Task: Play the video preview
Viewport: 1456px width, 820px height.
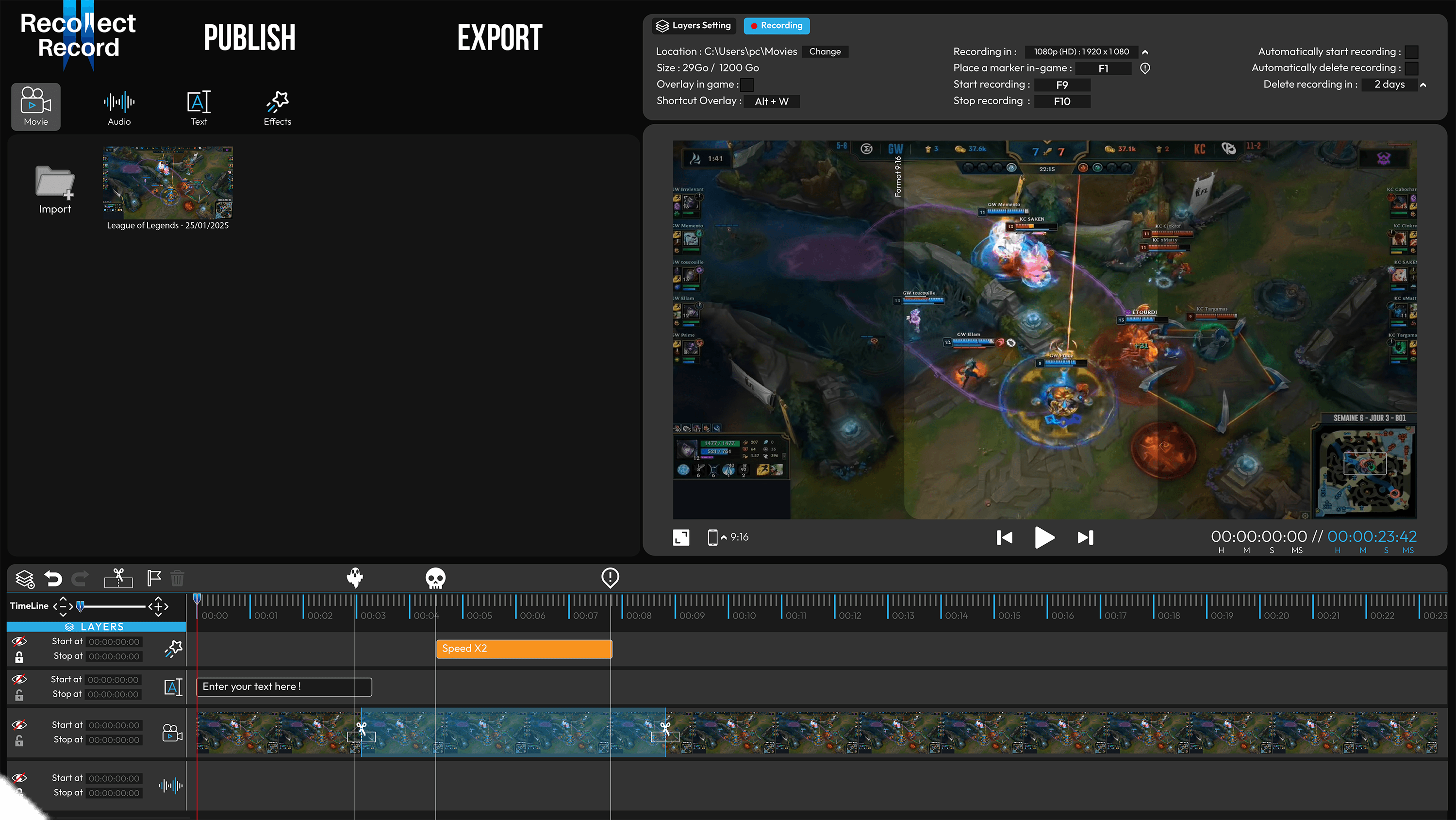Action: (x=1044, y=537)
